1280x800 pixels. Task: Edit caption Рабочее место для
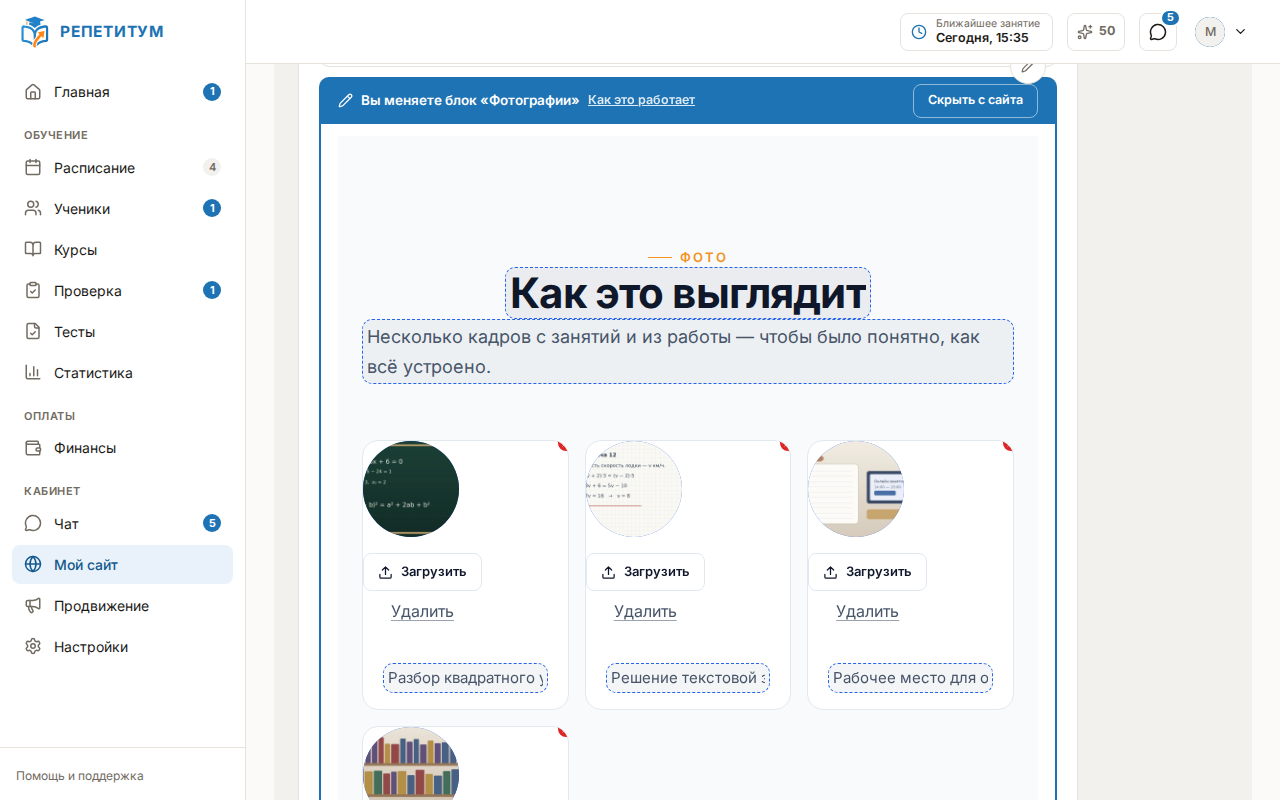coord(910,678)
